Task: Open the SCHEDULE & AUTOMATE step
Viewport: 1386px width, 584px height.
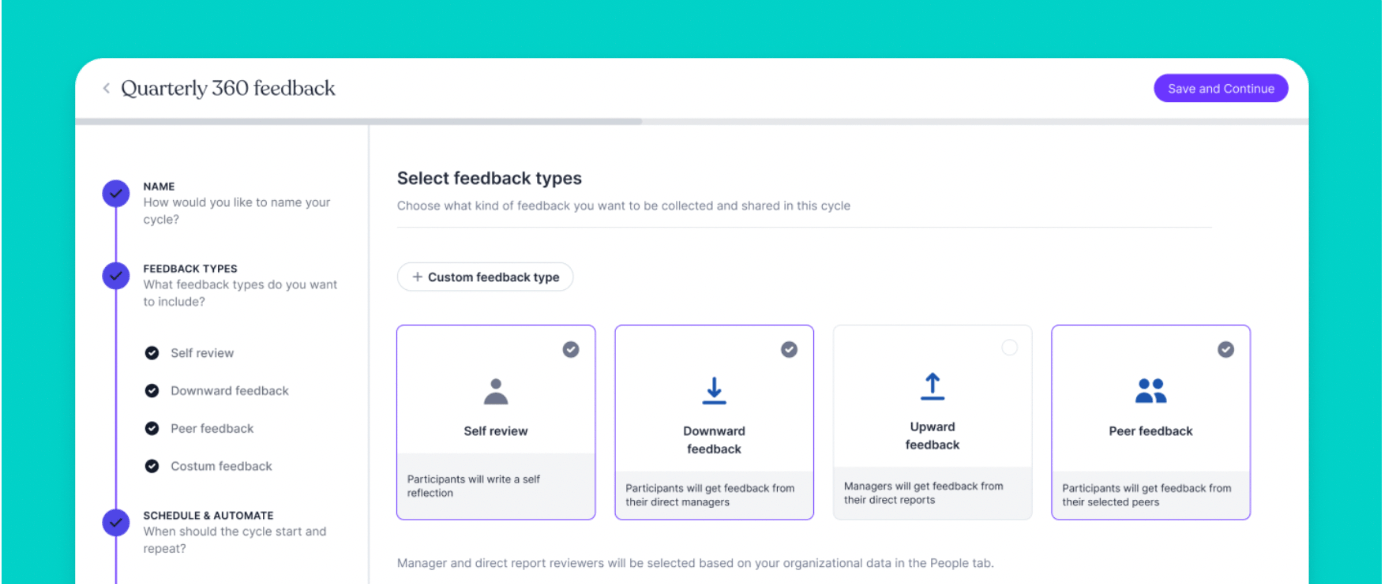Action: [207, 515]
